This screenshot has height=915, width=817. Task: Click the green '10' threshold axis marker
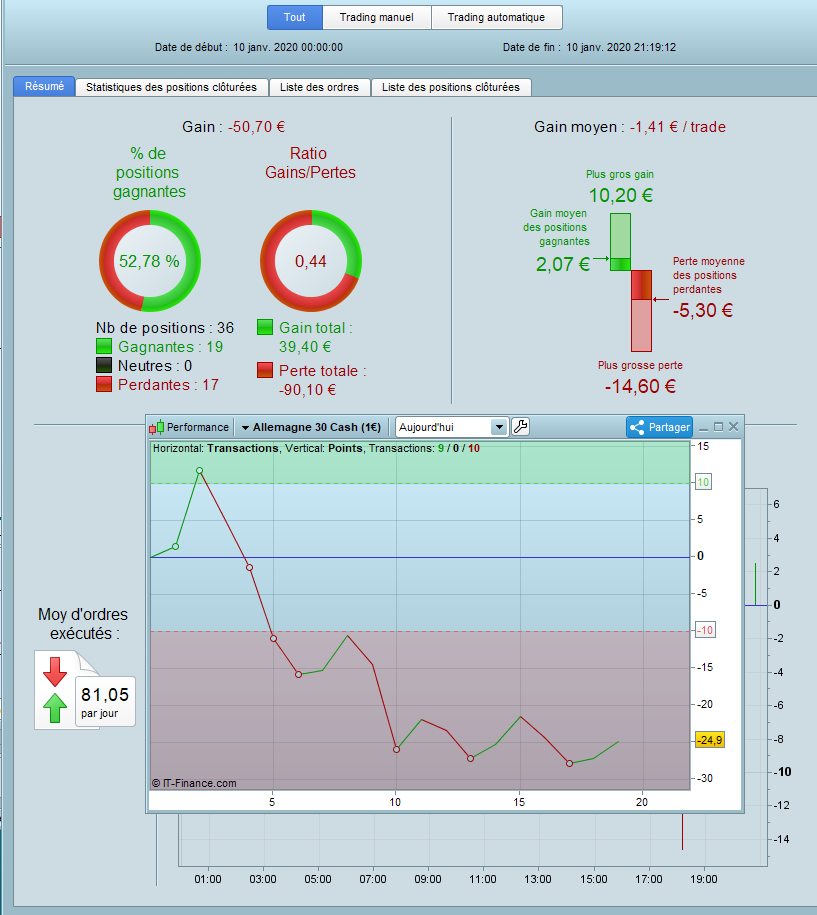point(703,482)
